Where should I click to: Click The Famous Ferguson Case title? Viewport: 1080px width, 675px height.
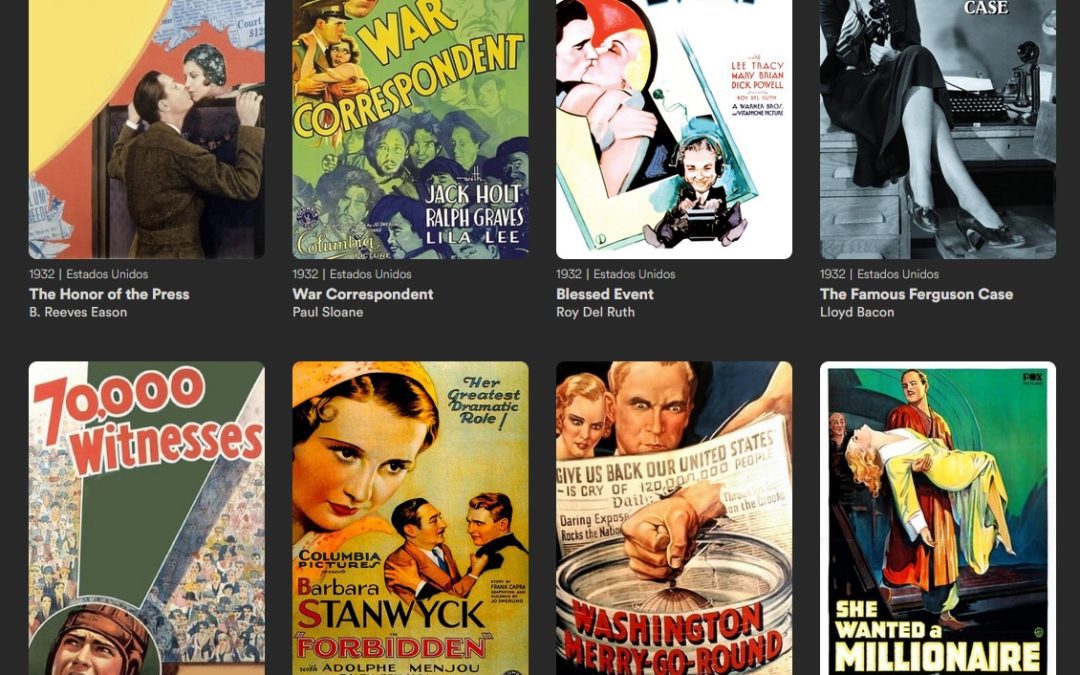coord(917,294)
